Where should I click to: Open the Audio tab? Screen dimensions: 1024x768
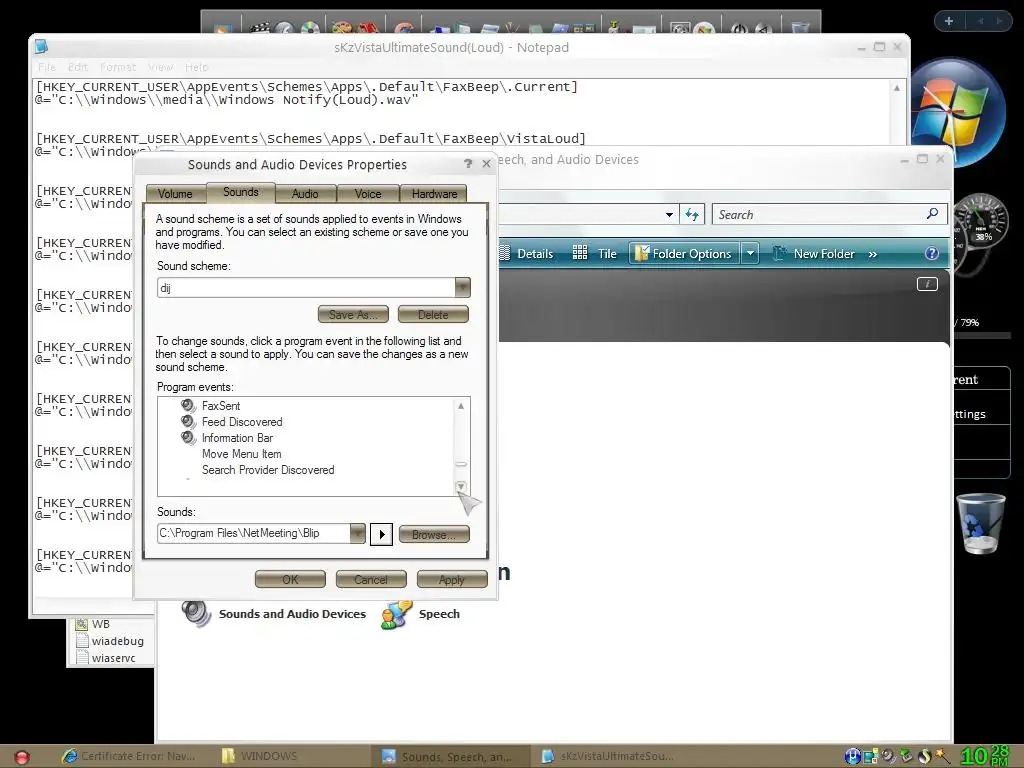[x=305, y=194]
